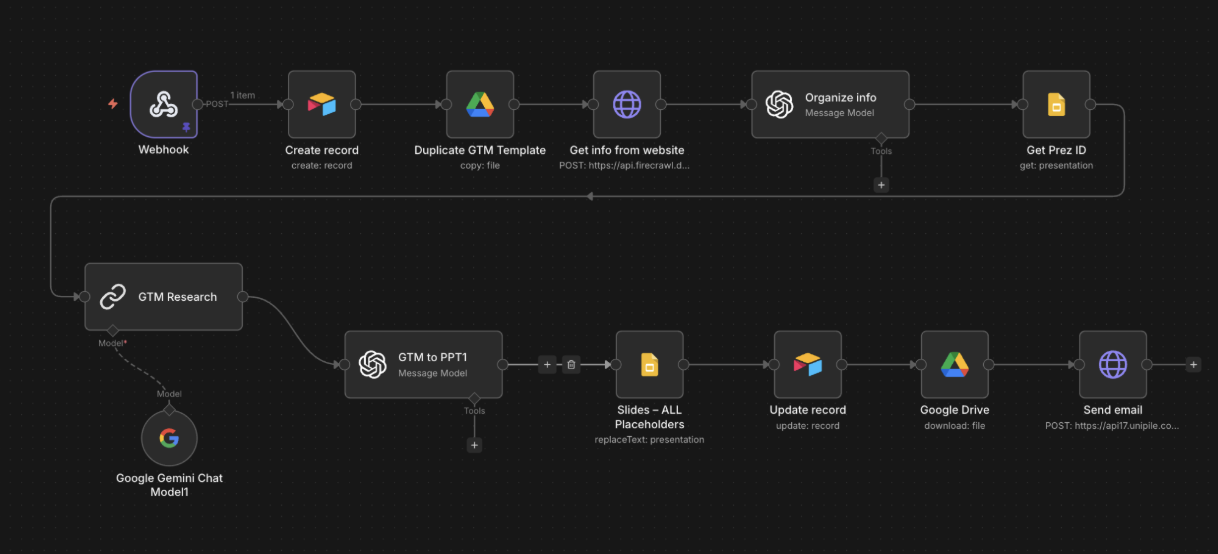Image resolution: width=1218 pixels, height=554 pixels.
Task: Click the output port of Get Prez ID
Action: [x=1090, y=104]
